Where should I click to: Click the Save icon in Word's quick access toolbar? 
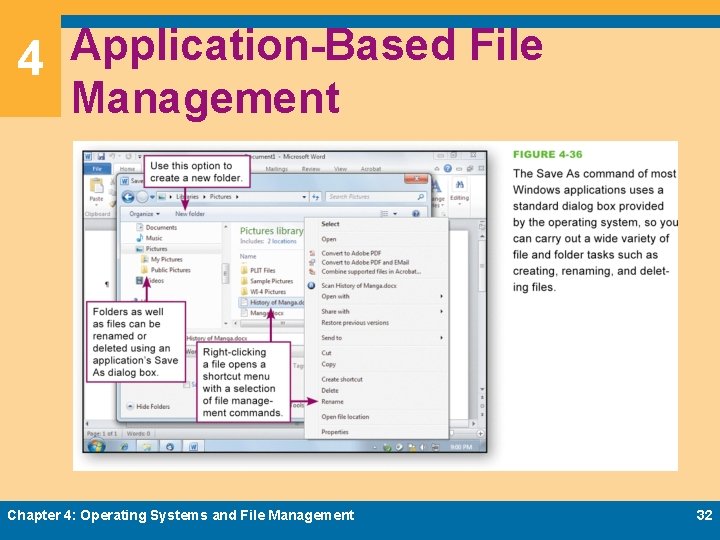point(101,157)
